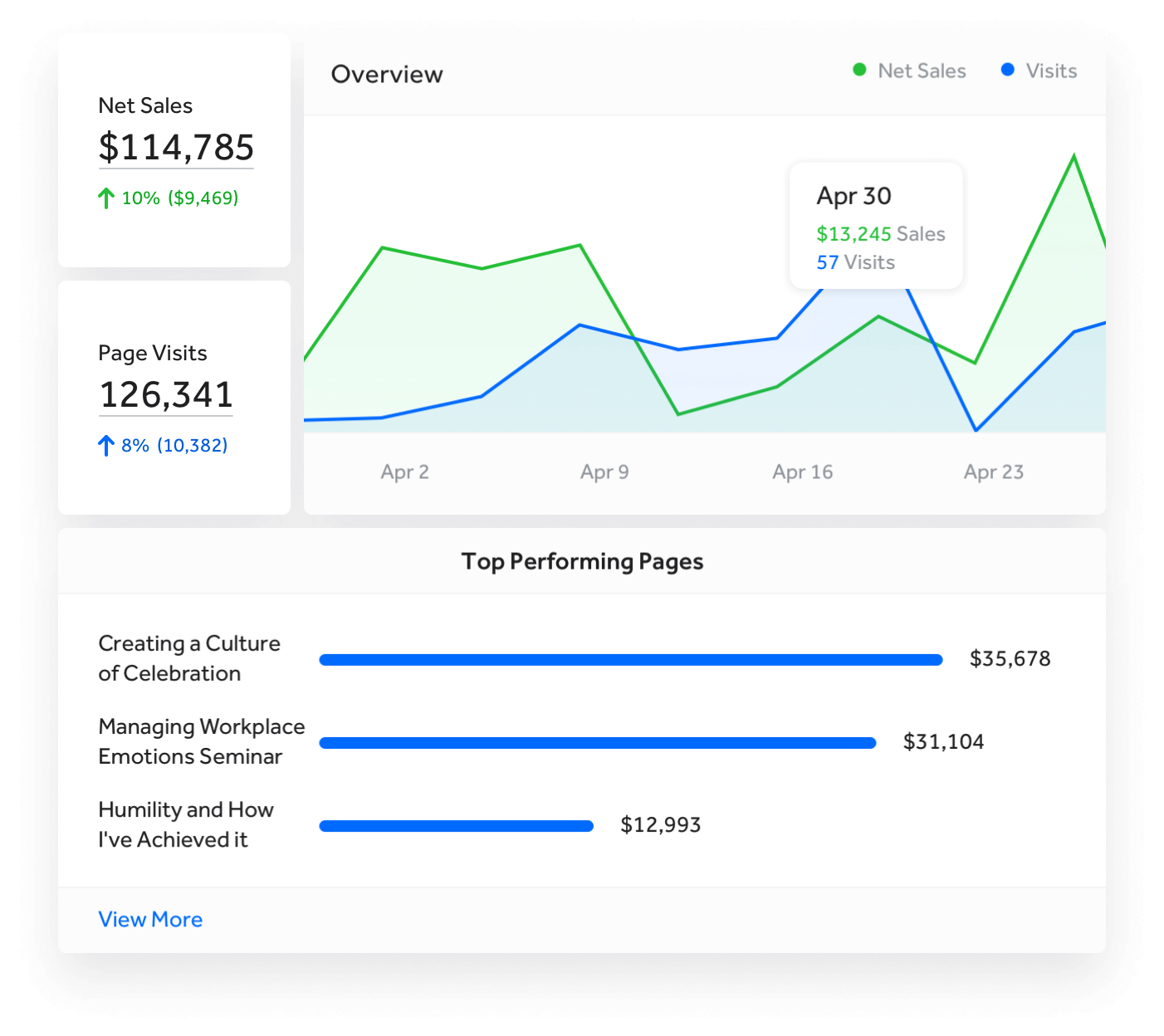
Task: Click the Humility and How I've Achieved it entry
Action: [186, 824]
